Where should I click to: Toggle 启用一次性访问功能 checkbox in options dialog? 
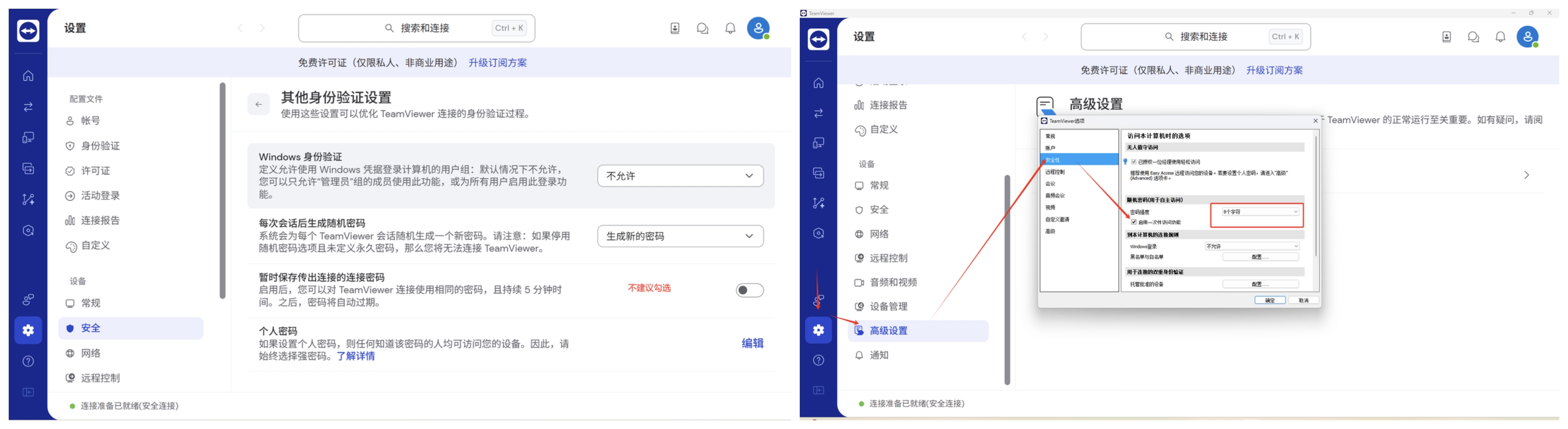coord(1133,223)
